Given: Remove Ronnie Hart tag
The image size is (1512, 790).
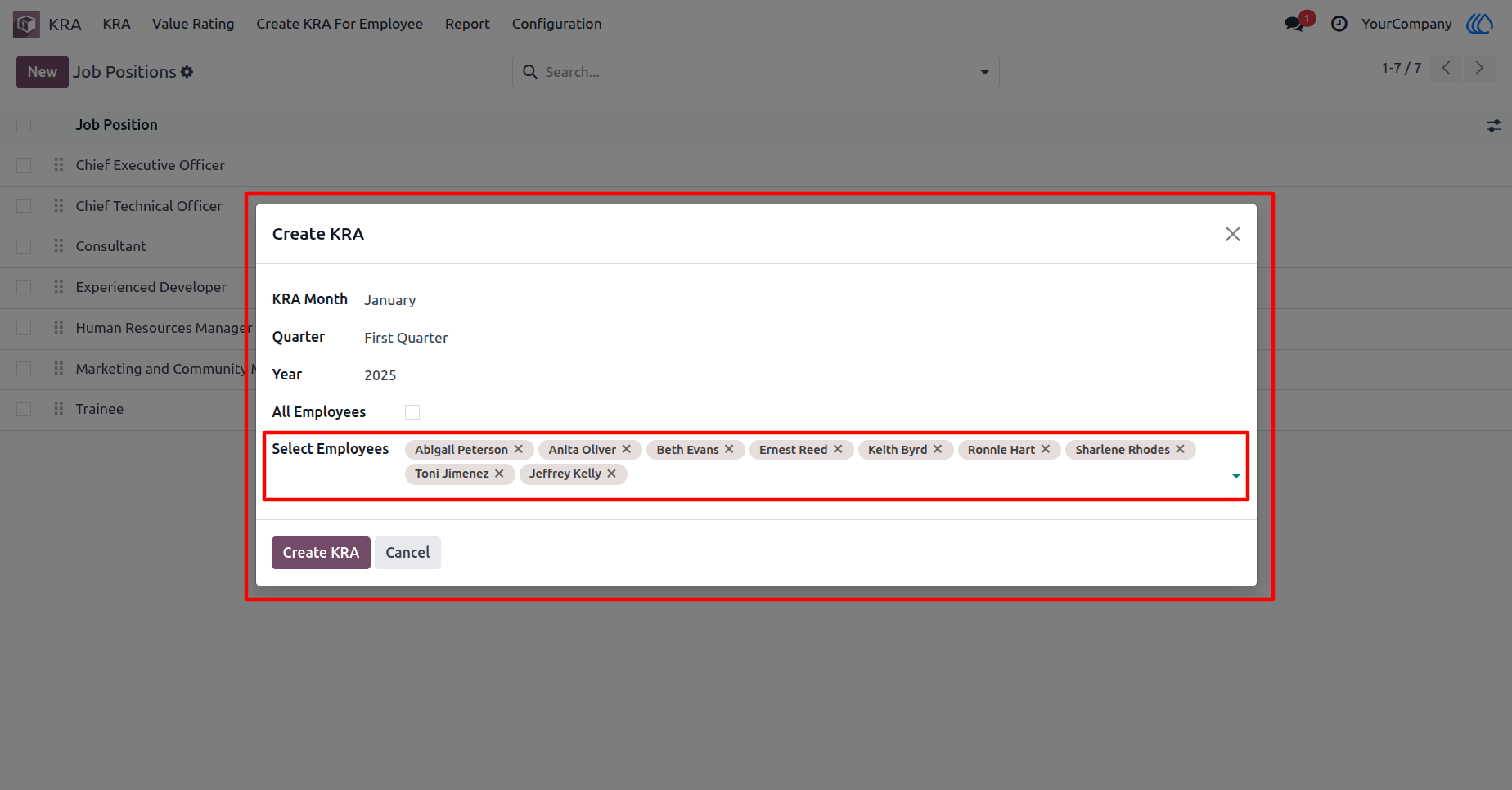Looking at the screenshot, I should point(1046,449).
